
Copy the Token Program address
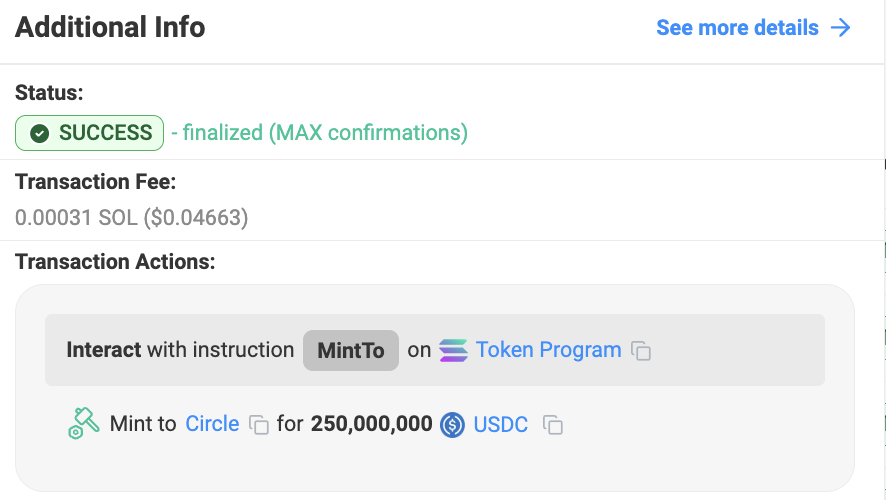pos(641,351)
